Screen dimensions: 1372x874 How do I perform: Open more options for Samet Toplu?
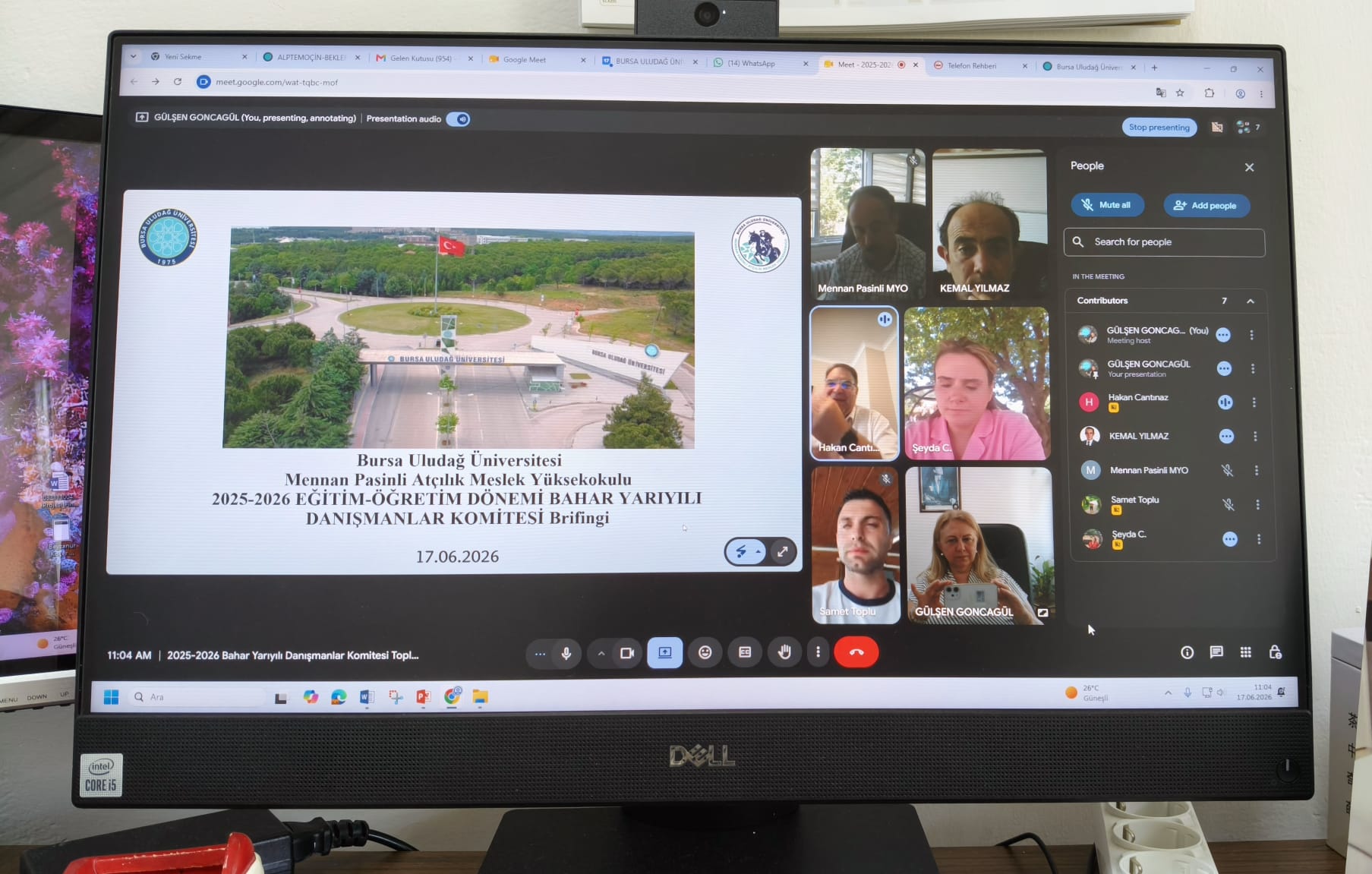coord(1257,505)
